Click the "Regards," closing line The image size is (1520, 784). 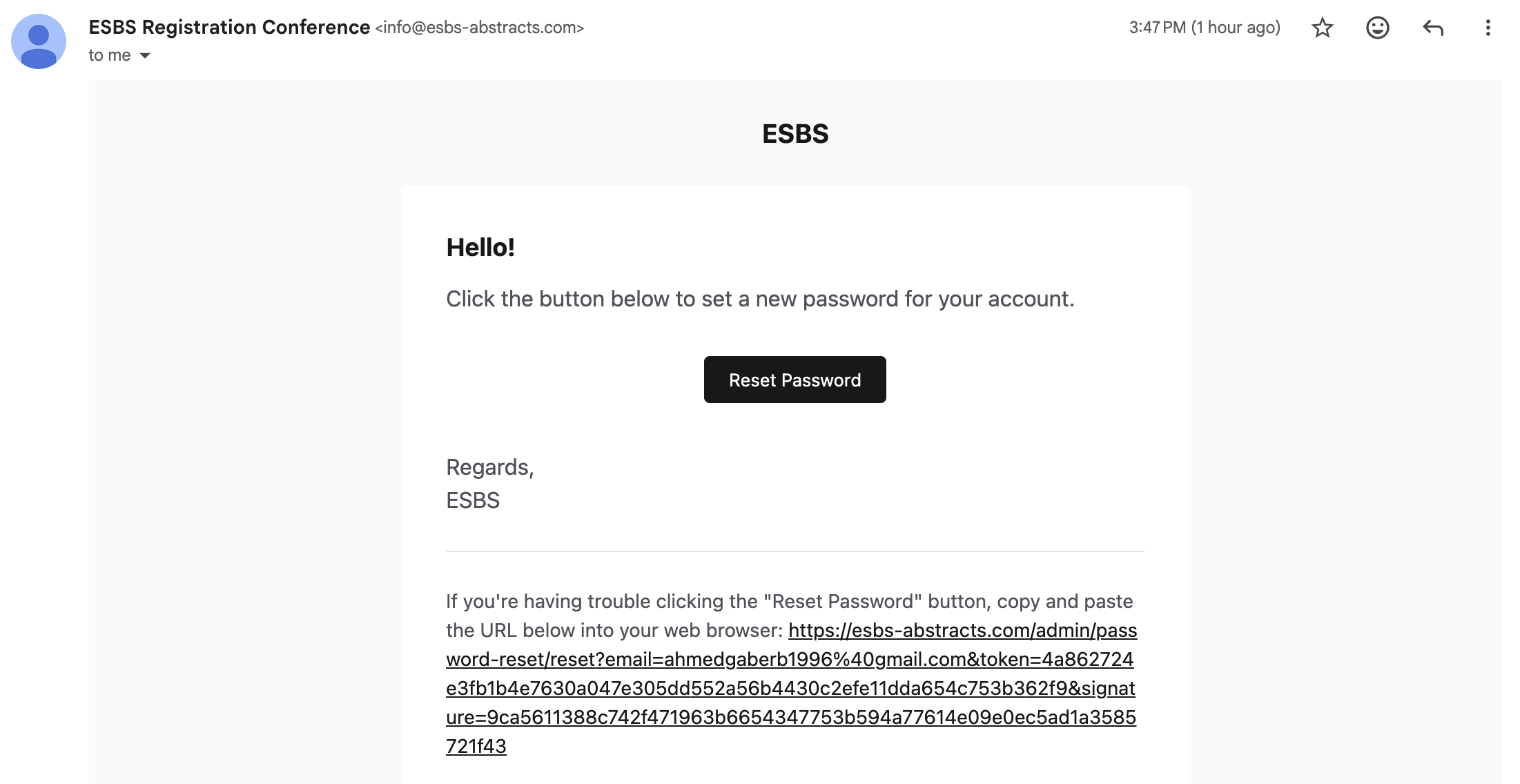(490, 467)
